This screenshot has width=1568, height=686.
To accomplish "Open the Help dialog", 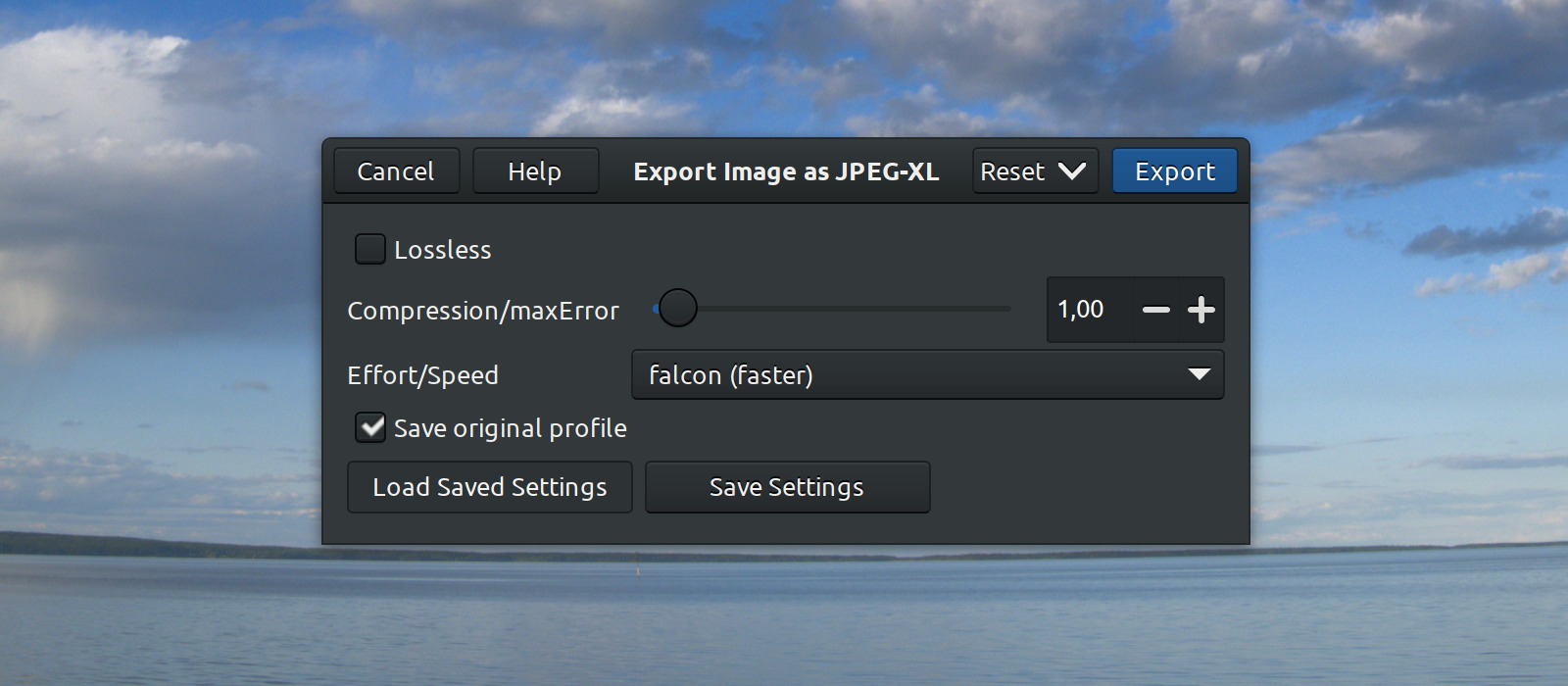I will (x=535, y=171).
